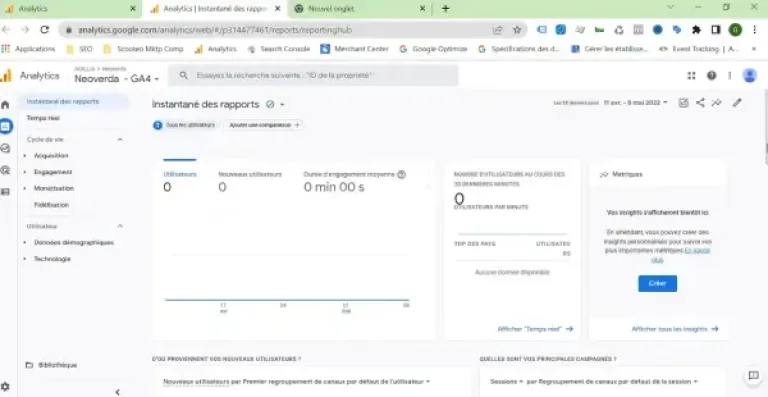The height and width of the screenshot is (397, 768).
Task: Open Admin settings gear icon
Action: pos(5,387)
